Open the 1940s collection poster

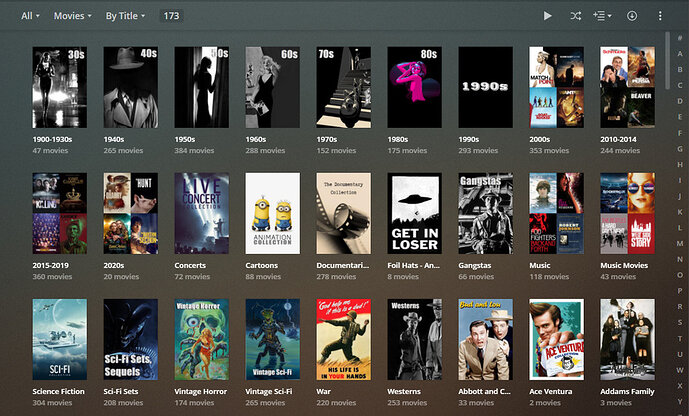coord(131,87)
